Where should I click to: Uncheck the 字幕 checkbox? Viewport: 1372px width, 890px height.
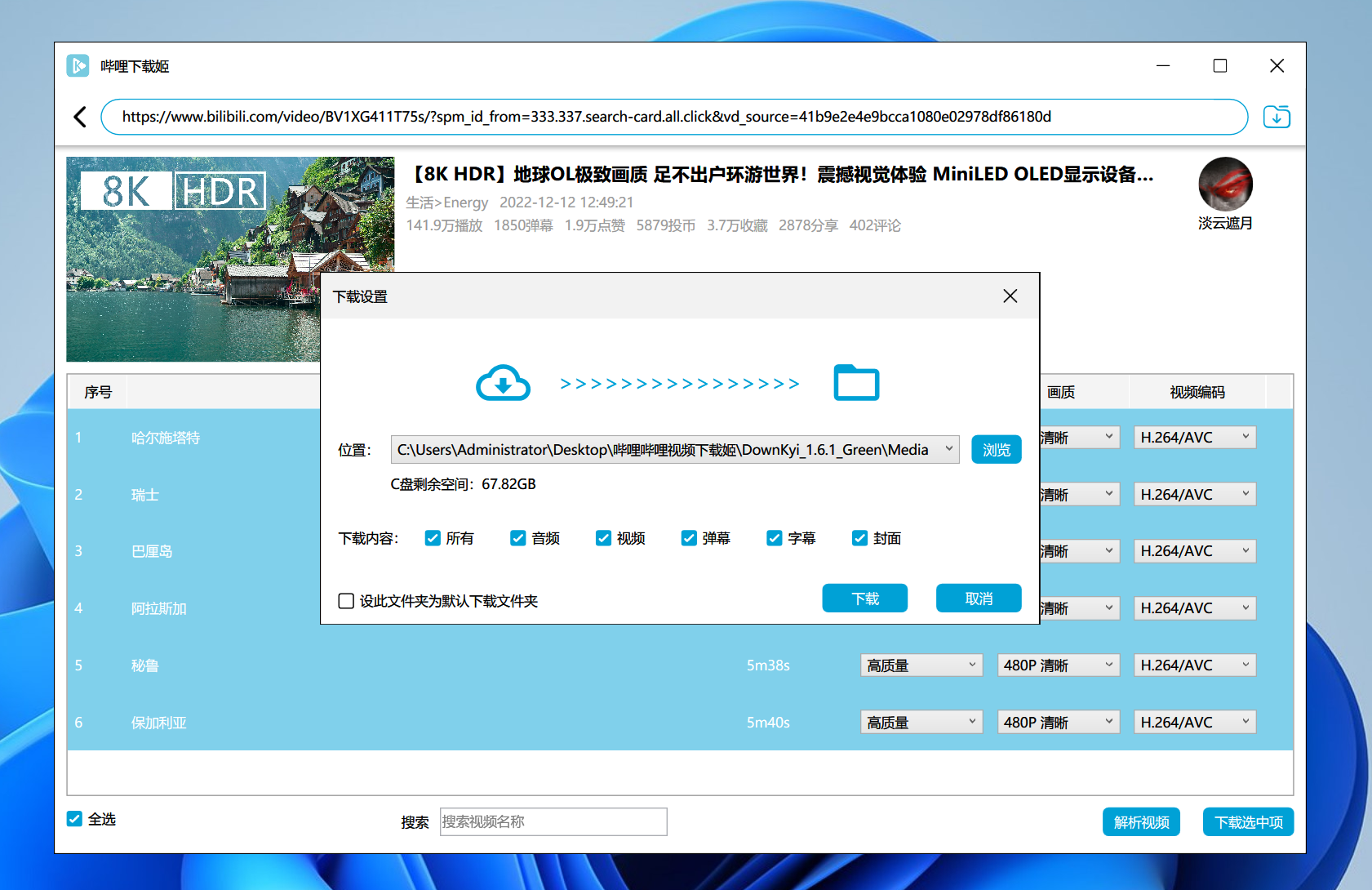point(774,538)
